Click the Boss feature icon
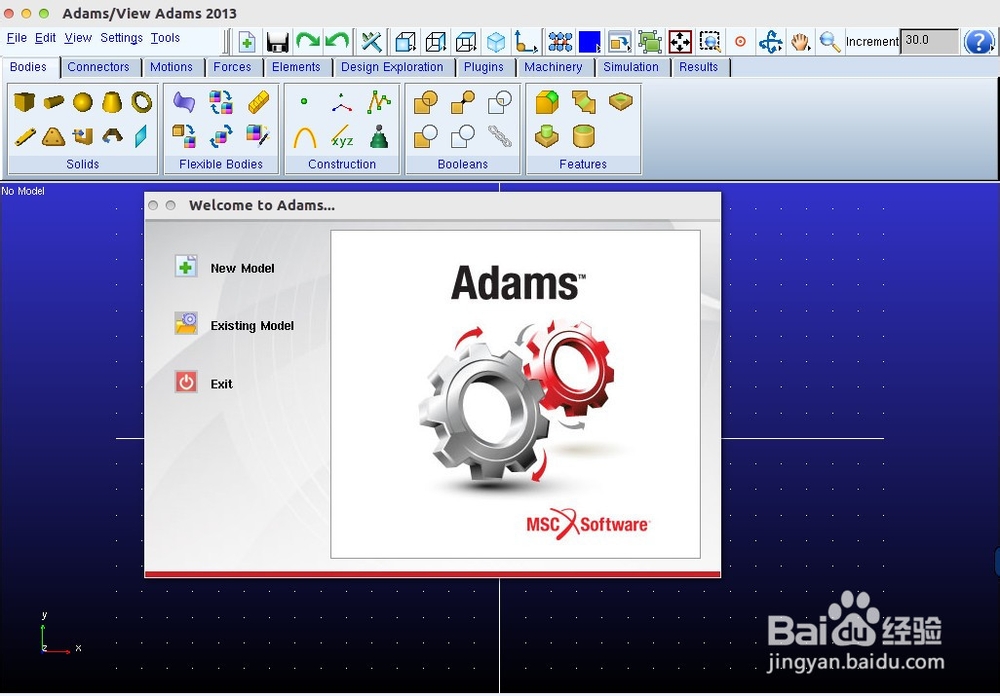 547,136
